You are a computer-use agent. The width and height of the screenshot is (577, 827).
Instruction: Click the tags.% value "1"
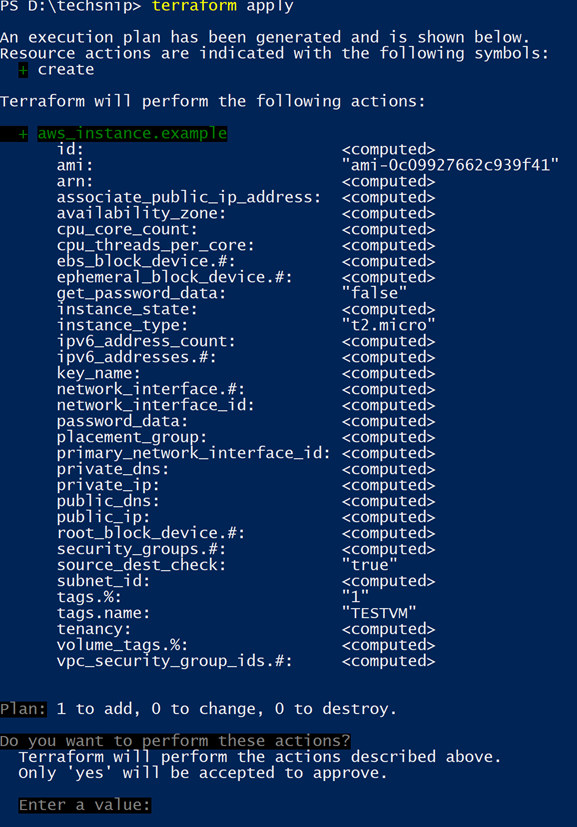[355, 597]
